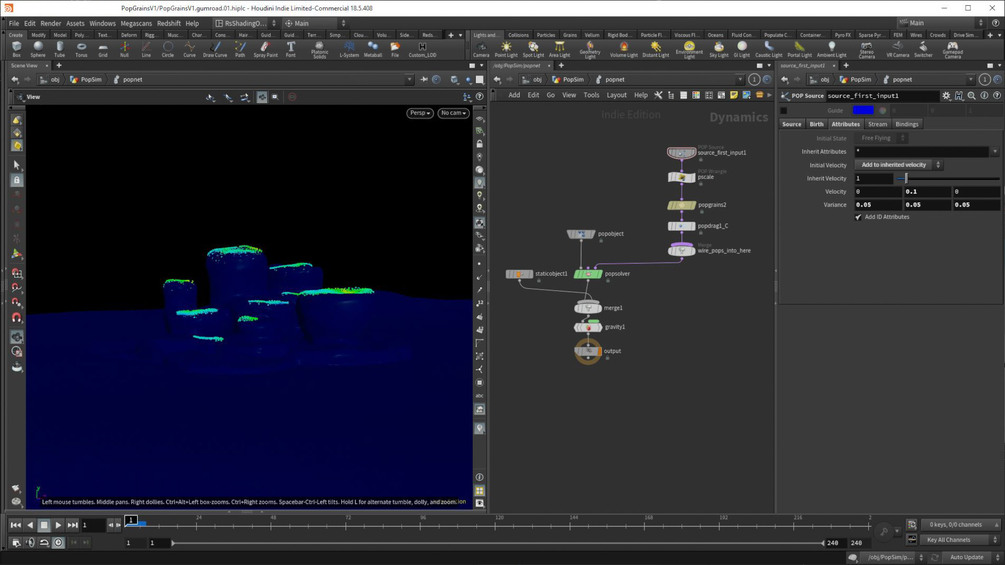Open Guide color wheel picker
The image size is (1005, 565).
coord(883,110)
